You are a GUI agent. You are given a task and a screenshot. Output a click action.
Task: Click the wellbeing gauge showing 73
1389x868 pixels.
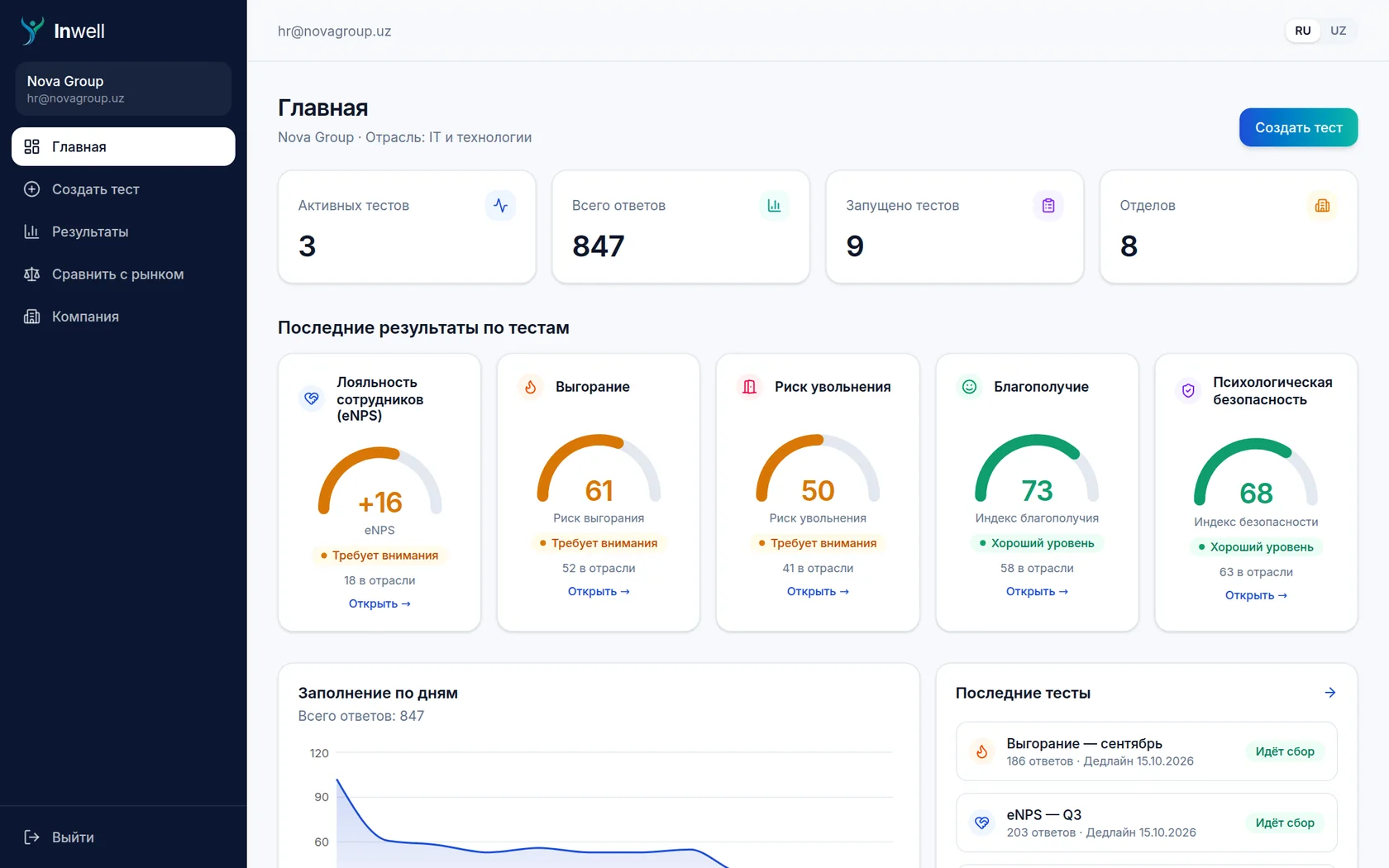click(1037, 470)
